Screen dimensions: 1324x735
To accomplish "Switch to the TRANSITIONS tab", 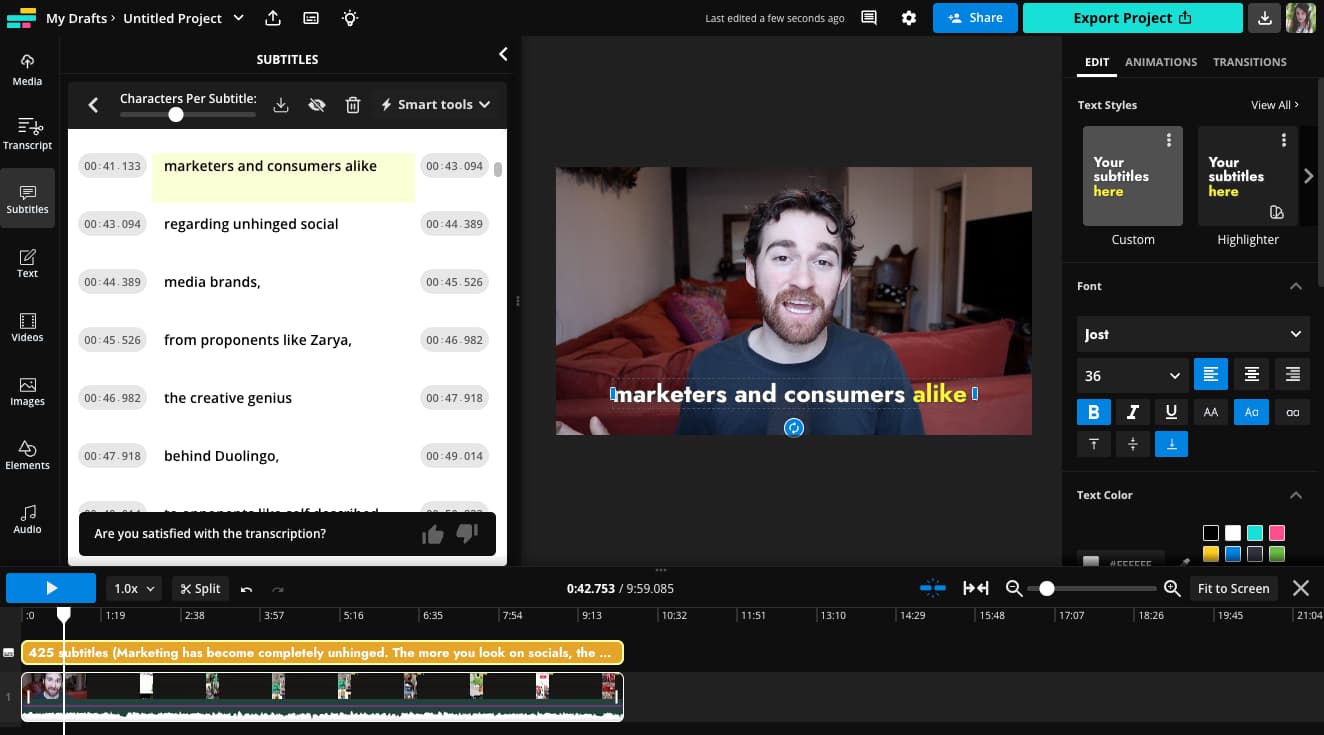I will 1250,62.
